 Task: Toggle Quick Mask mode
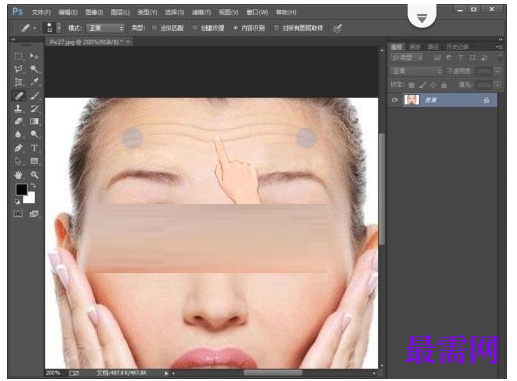click(x=18, y=214)
